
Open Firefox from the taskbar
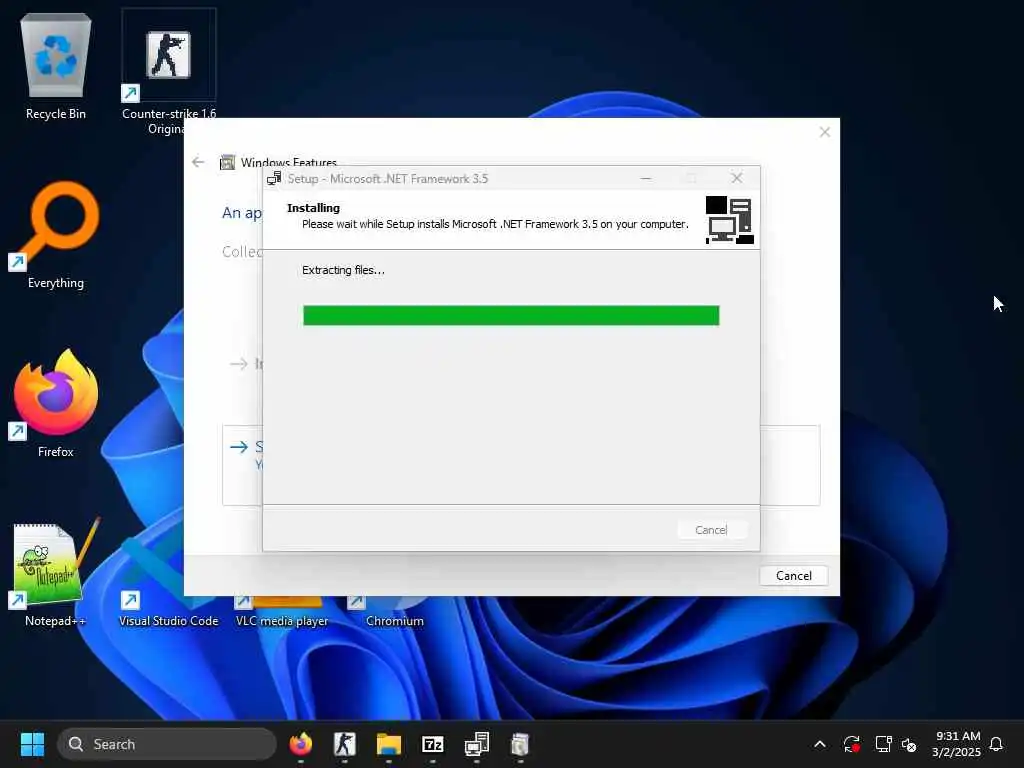pos(300,744)
